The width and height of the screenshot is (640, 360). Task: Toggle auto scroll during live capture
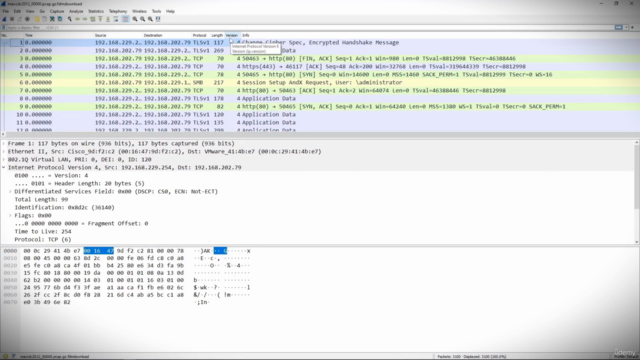click(x=116, y=19)
